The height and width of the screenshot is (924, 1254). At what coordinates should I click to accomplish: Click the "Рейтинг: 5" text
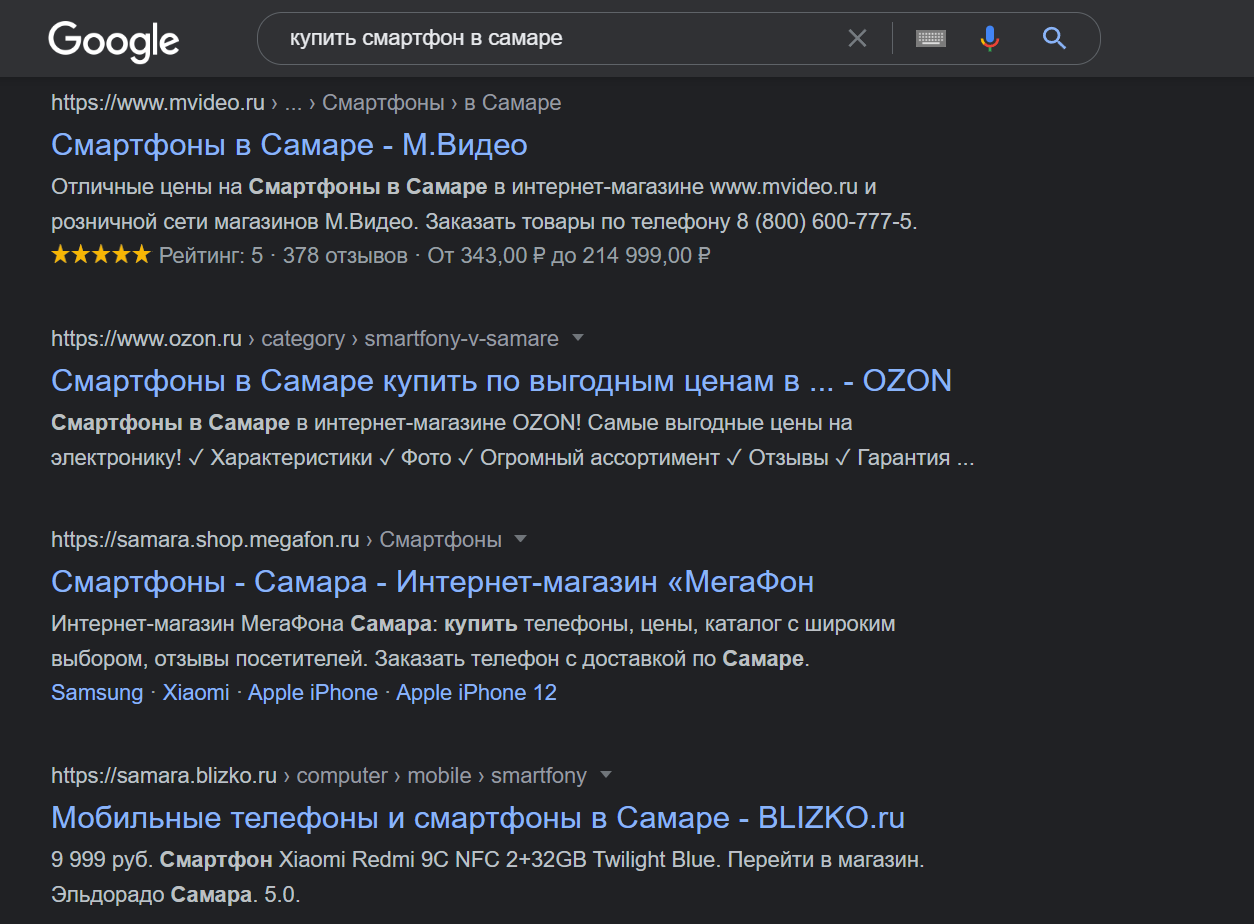click(211, 256)
